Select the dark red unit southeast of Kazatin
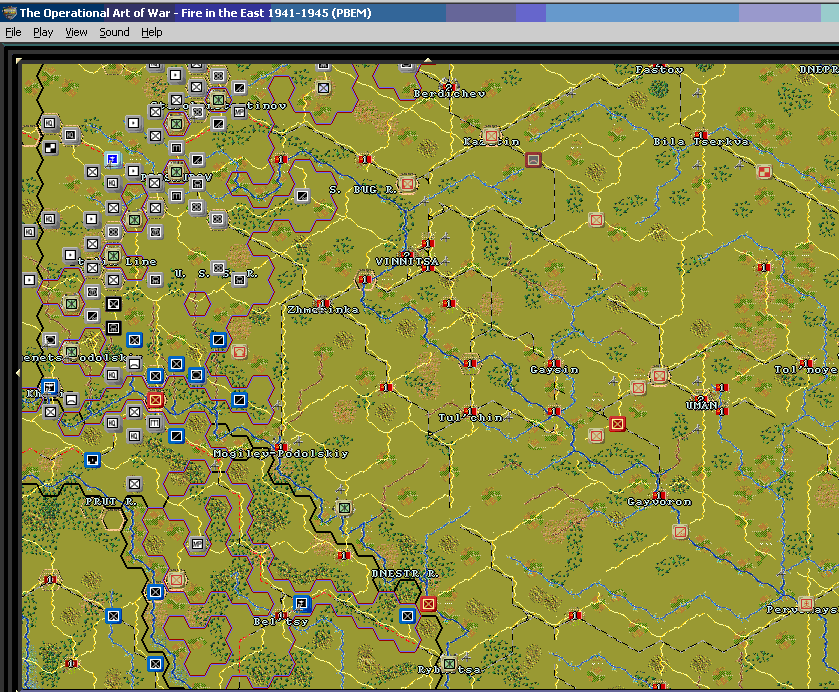 pyautogui.click(x=533, y=159)
